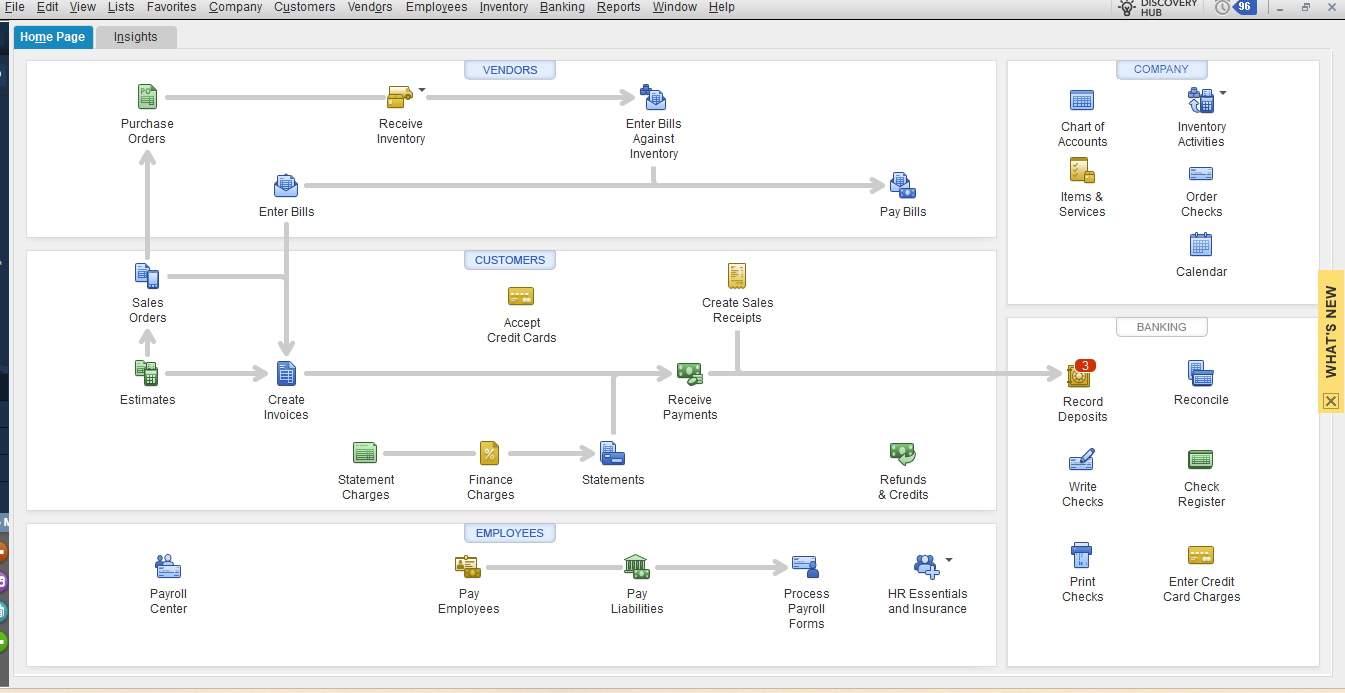Click the VENDORS section button
The image size is (1345, 693).
510,70
